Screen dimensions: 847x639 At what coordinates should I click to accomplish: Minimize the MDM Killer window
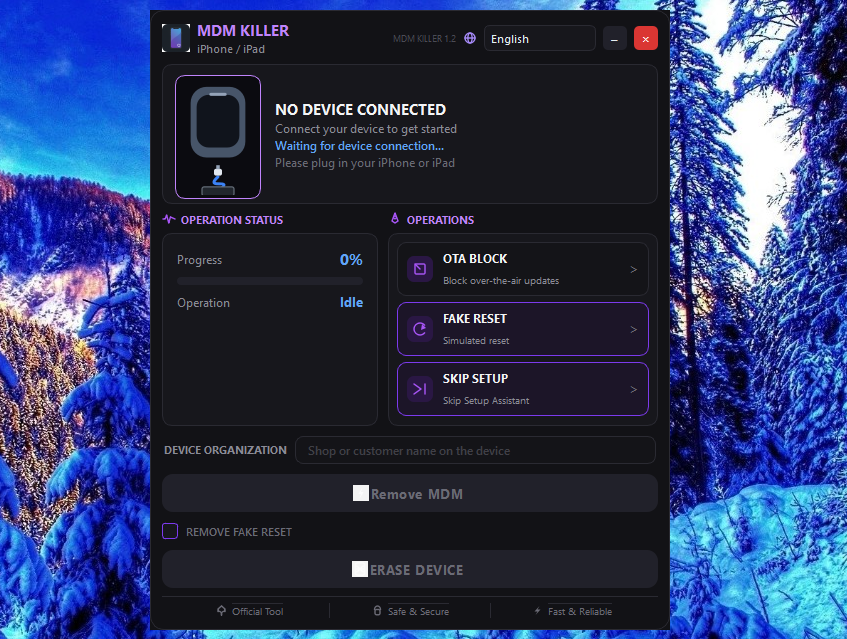click(614, 39)
